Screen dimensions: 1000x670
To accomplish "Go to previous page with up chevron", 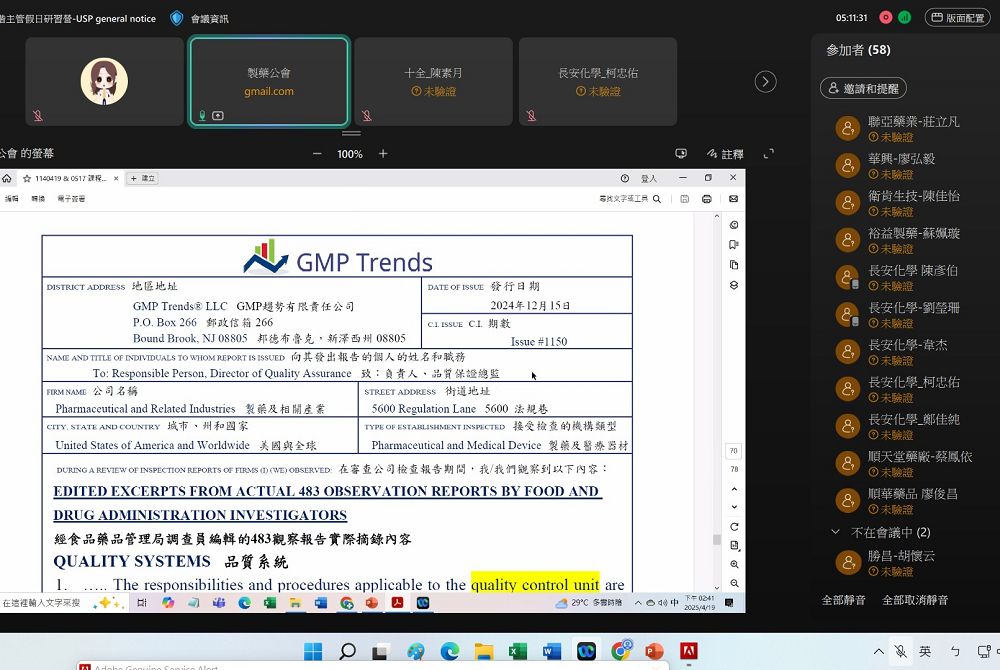I will click(x=734, y=489).
